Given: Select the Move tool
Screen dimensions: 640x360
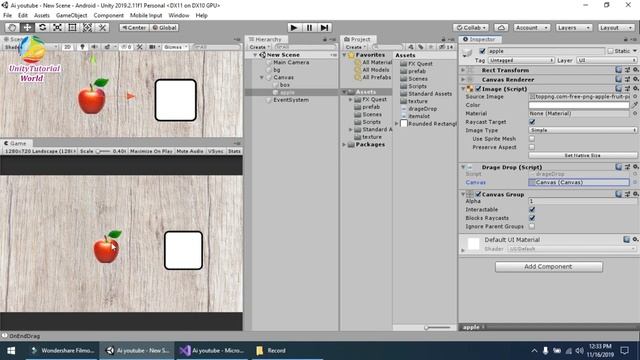Looking at the screenshot, I should coord(27,27).
